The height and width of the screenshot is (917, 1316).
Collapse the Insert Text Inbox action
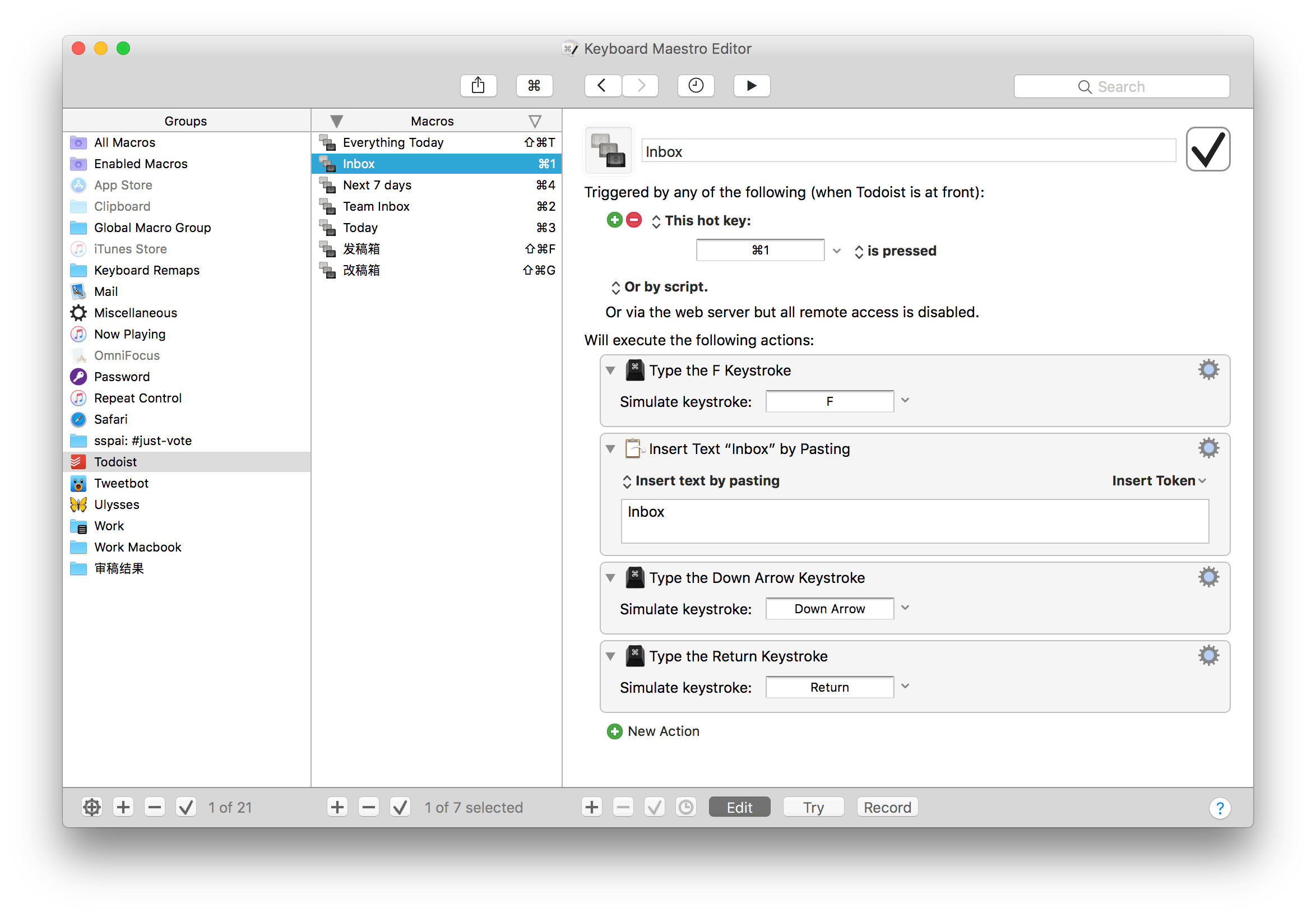pos(610,449)
